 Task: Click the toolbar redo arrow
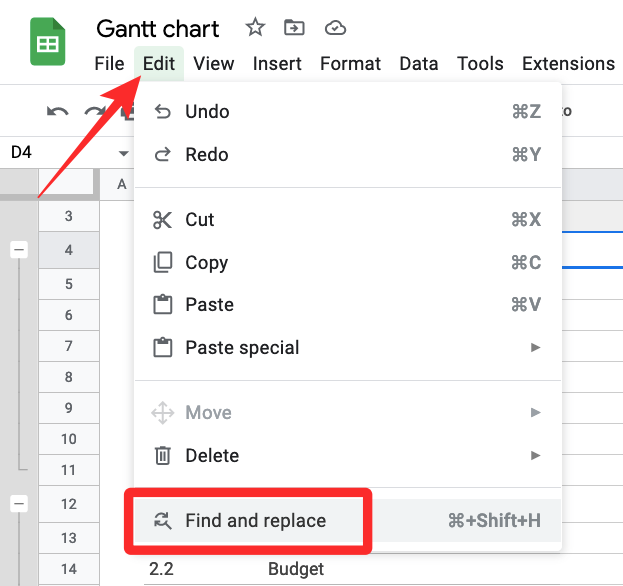[x=95, y=112]
